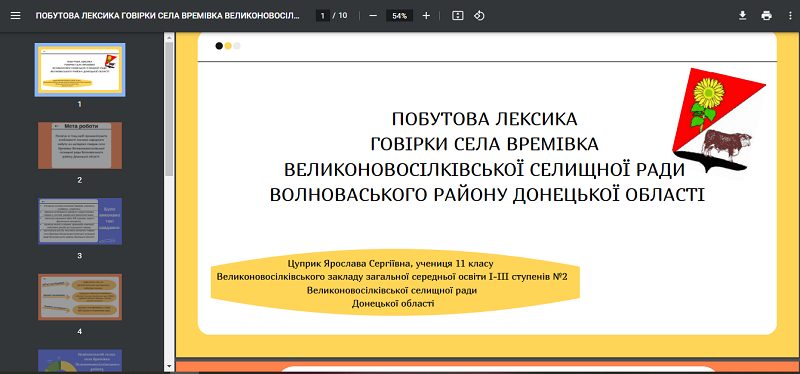Zoom out with the minus icon
This screenshot has height=374, width=800.
point(373,16)
